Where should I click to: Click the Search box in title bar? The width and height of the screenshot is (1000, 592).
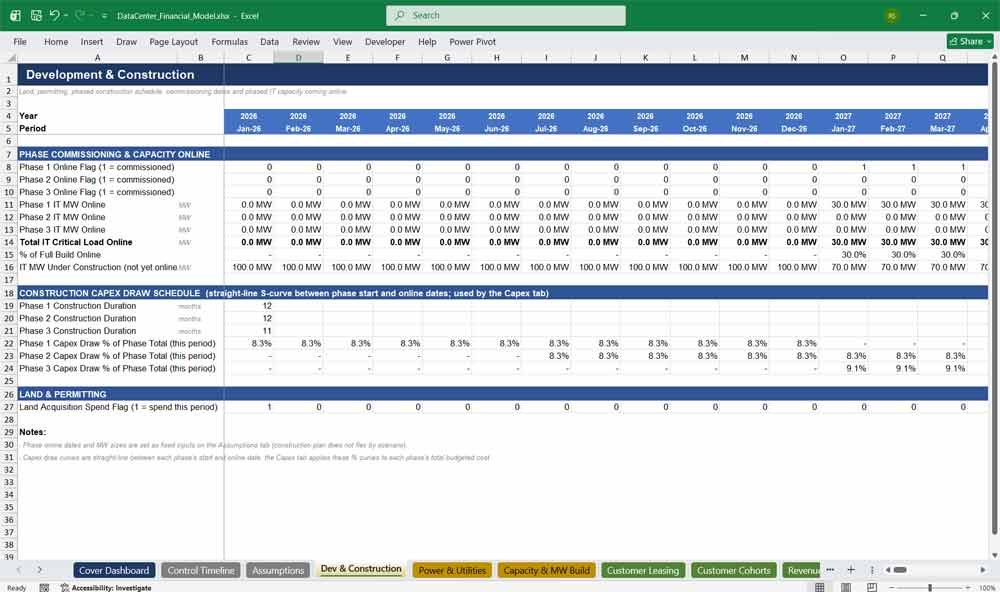click(506, 15)
